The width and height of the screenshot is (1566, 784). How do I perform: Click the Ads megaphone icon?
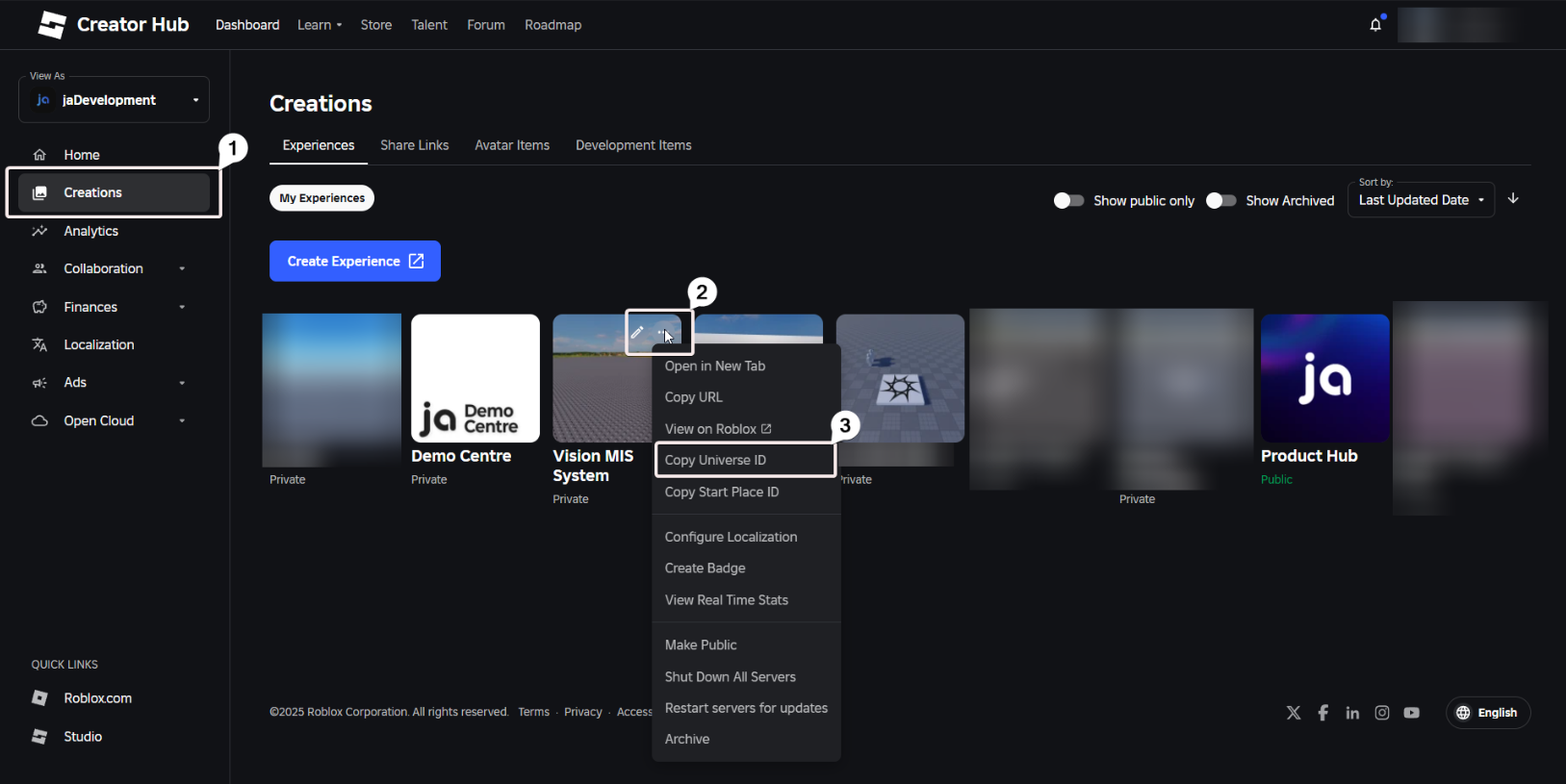[x=39, y=383]
